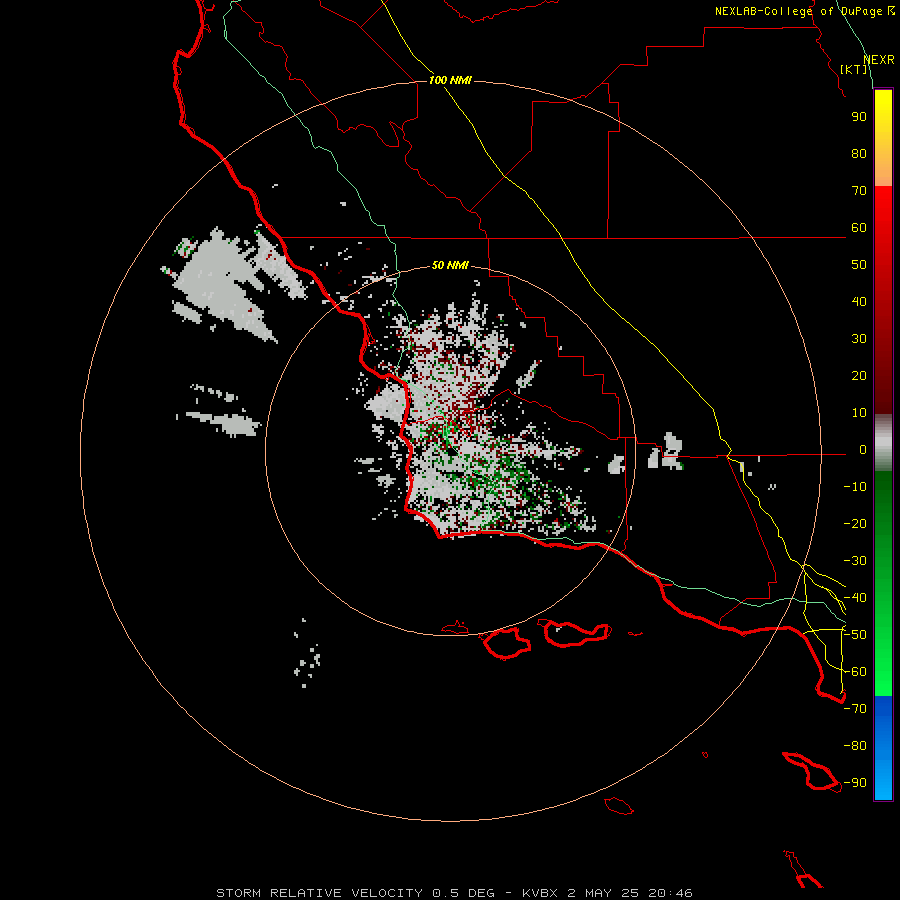This screenshot has width=900, height=900.
Task: Select the -70 value on velocity scale
Action: [x=855, y=709]
